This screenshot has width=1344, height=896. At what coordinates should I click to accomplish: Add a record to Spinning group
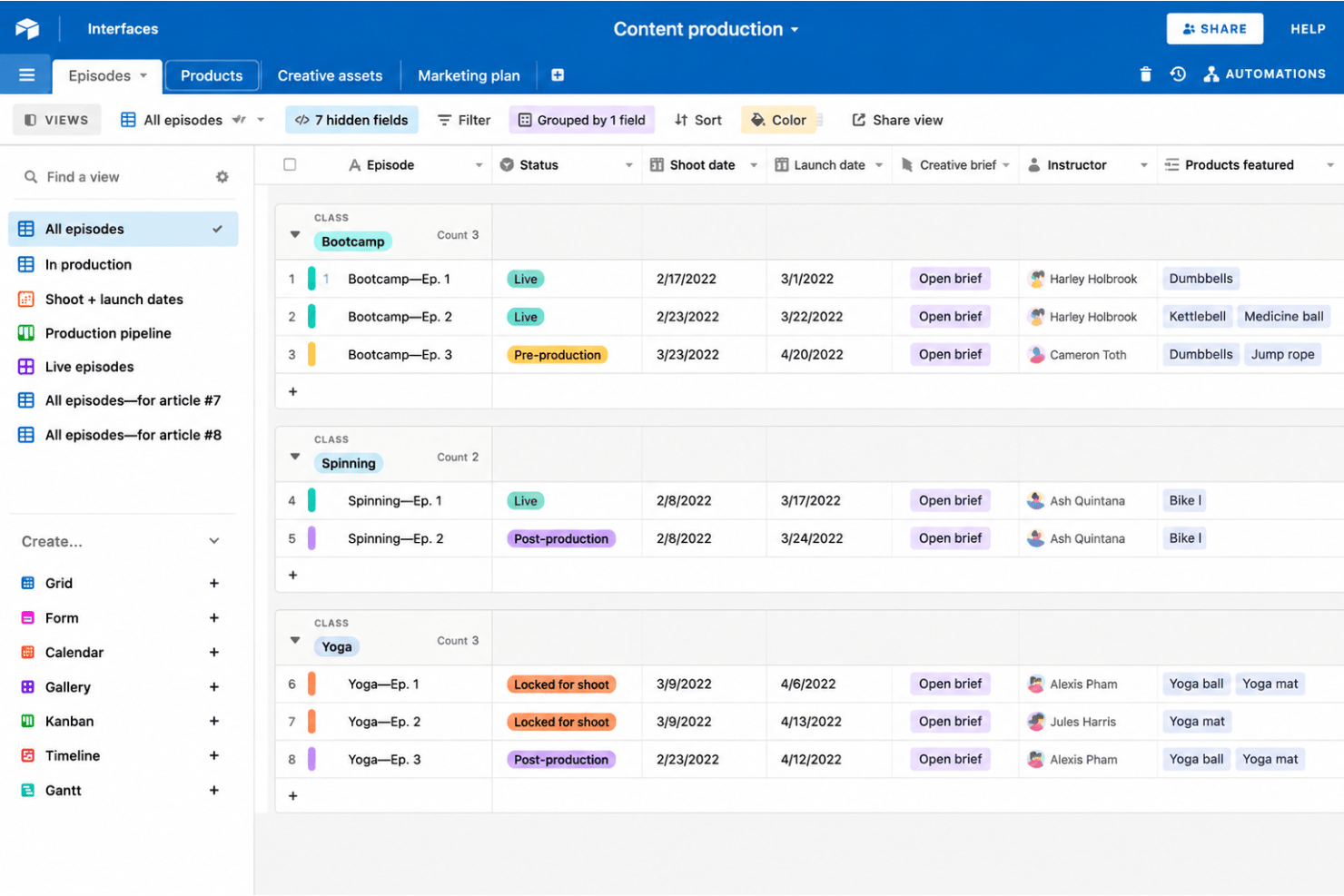[x=292, y=576]
